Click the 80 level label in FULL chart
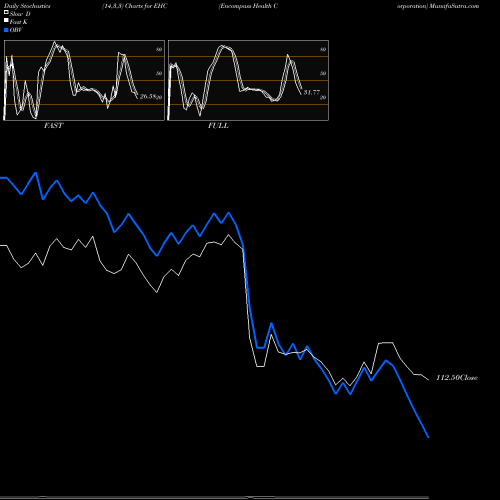The image size is (500, 500). tap(323, 49)
